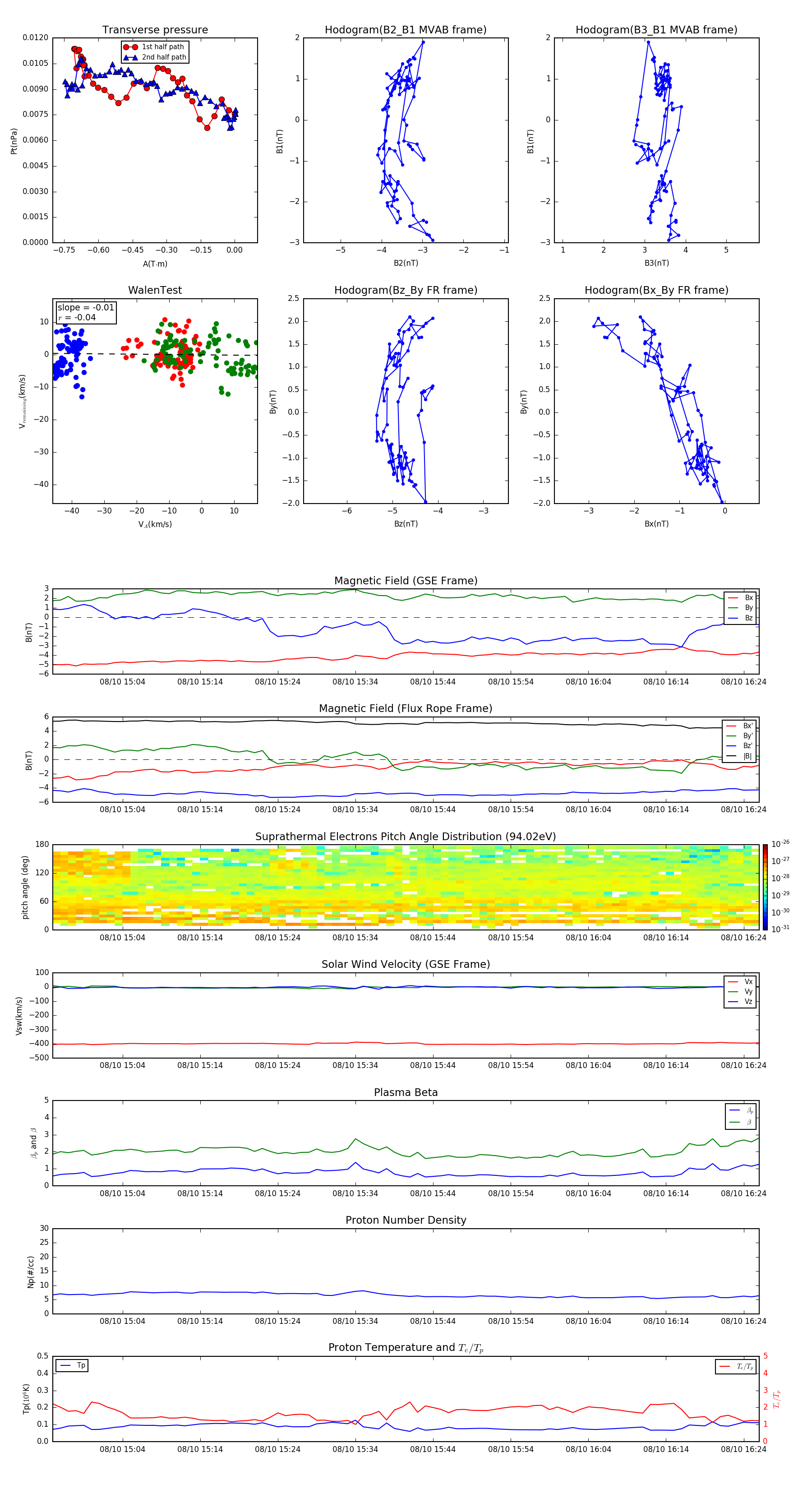Click the 'Vy' solar wind legend entry
Image resolution: width=812 pixels, height=1489 pixels.
[x=741, y=991]
